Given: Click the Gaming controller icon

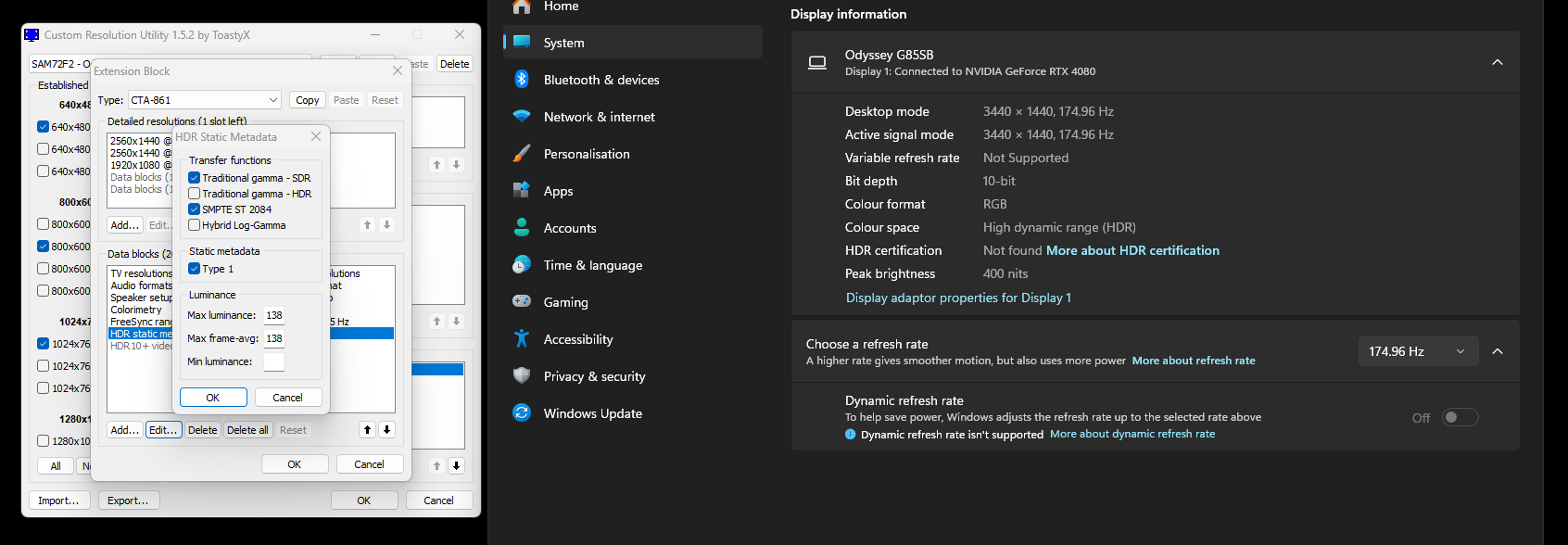Looking at the screenshot, I should (x=522, y=302).
